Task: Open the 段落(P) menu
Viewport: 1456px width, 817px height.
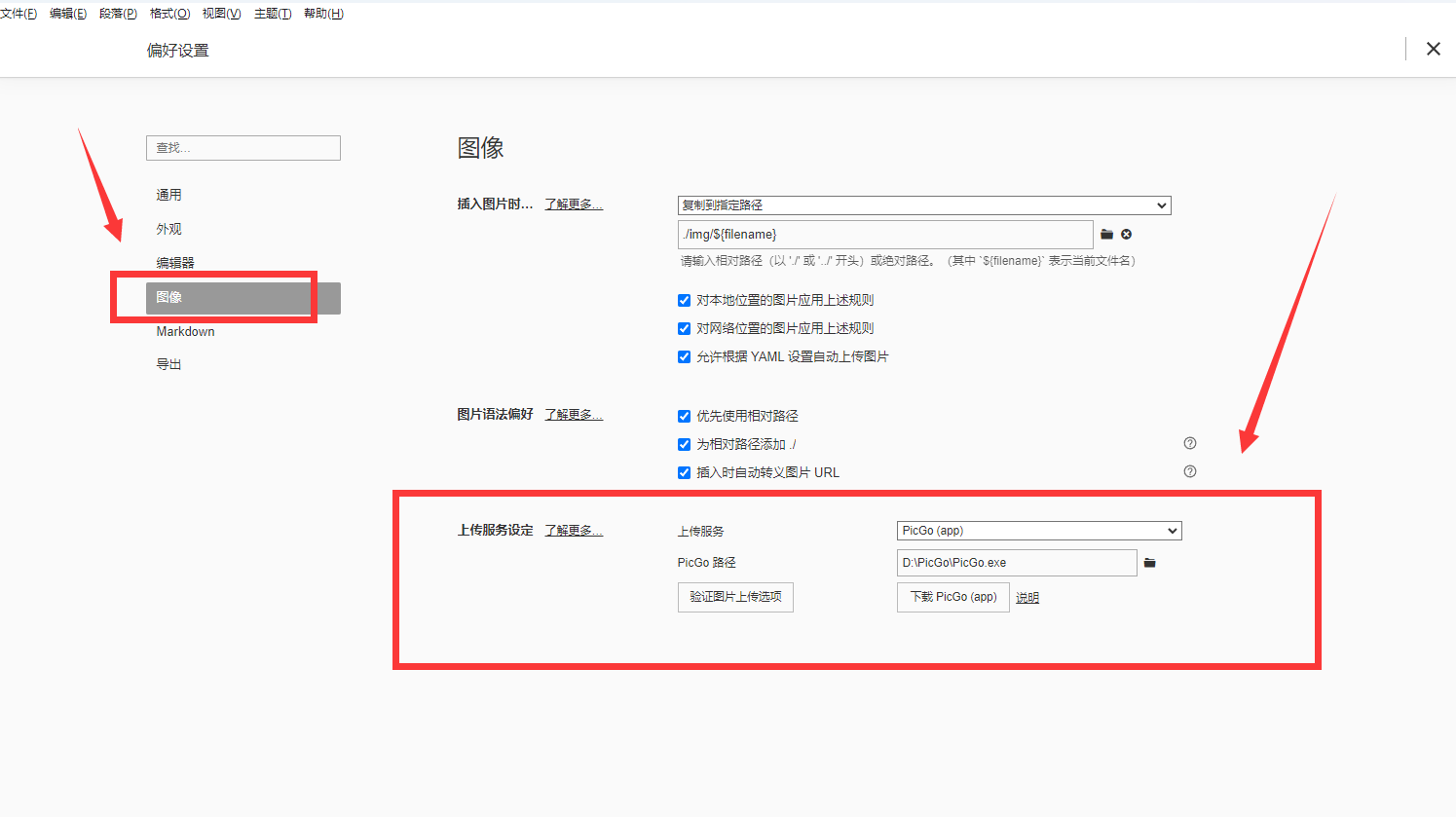Action: pos(118,14)
